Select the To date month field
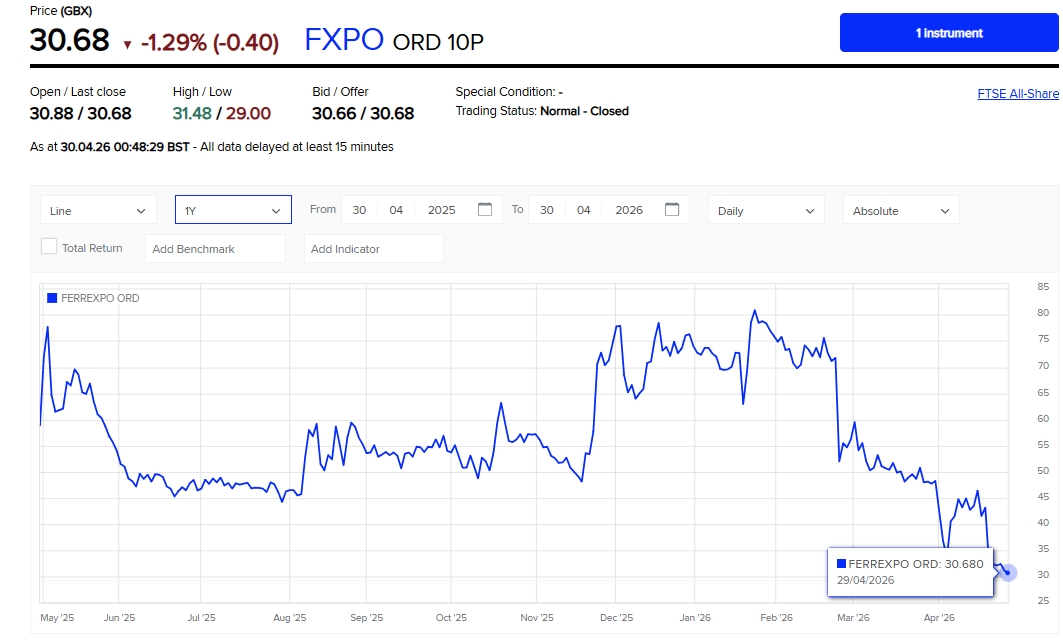The height and width of the screenshot is (640, 1063). [x=583, y=210]
